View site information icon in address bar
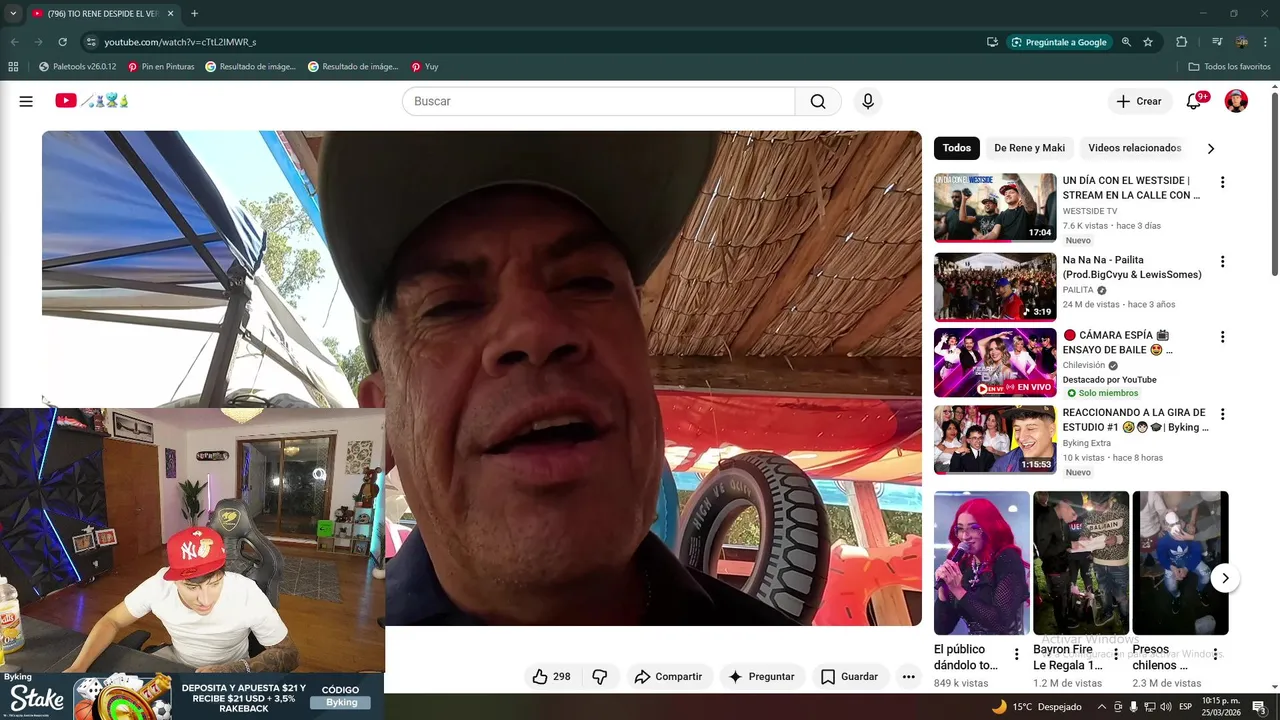1280x720 pixels. tap(91, 42)
